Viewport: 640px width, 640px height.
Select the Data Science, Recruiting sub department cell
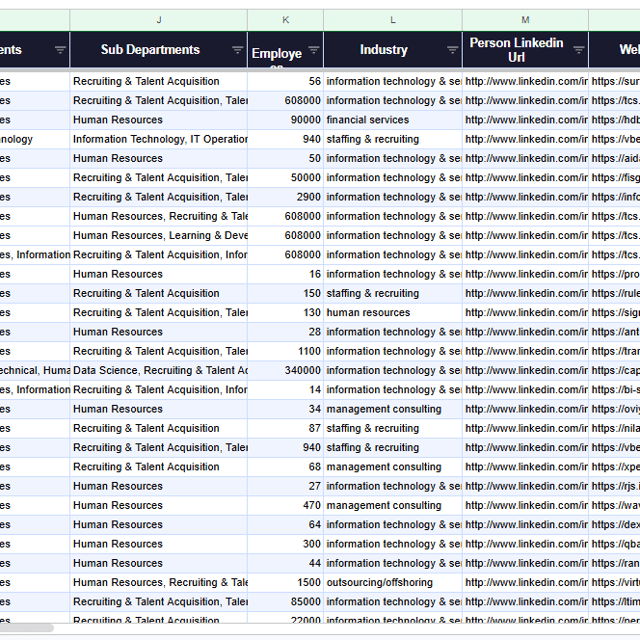(158, 371)
